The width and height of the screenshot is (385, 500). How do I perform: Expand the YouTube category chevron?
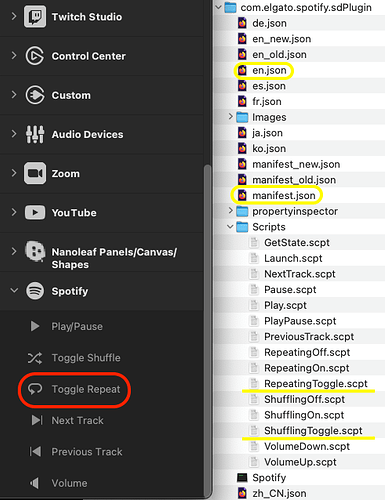coord(14,212)
